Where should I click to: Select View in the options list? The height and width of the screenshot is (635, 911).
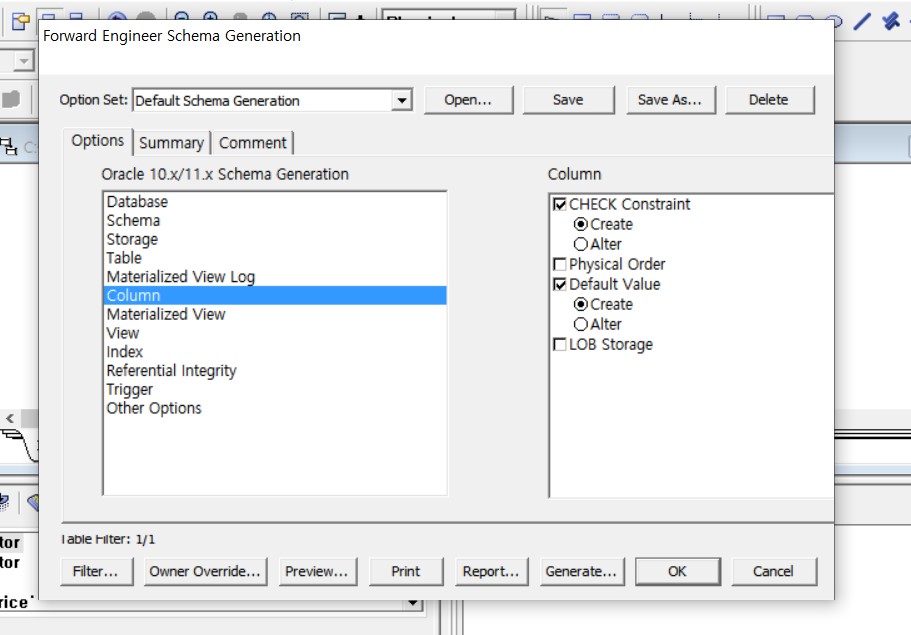pos(275,333)
